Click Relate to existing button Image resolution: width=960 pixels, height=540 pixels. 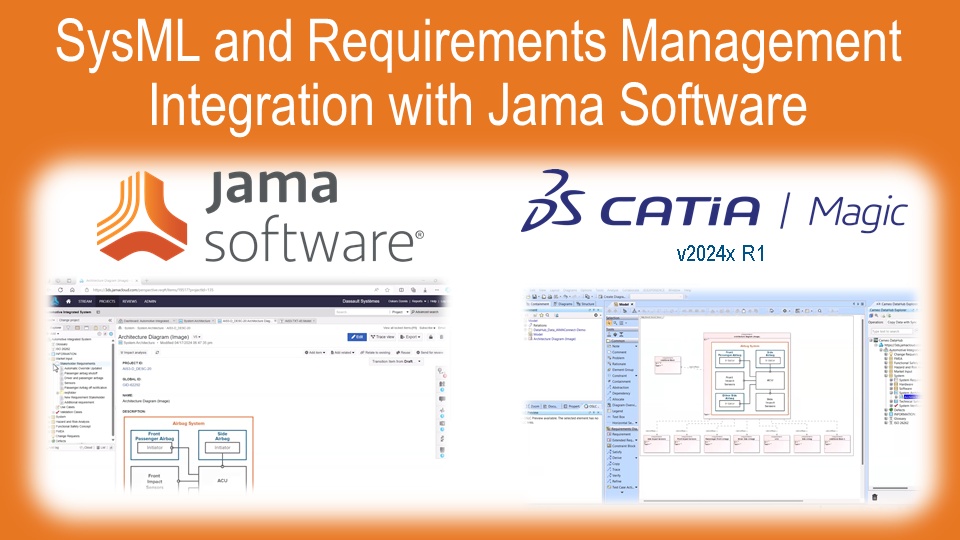pyautogui.click(x=375, y=353)
